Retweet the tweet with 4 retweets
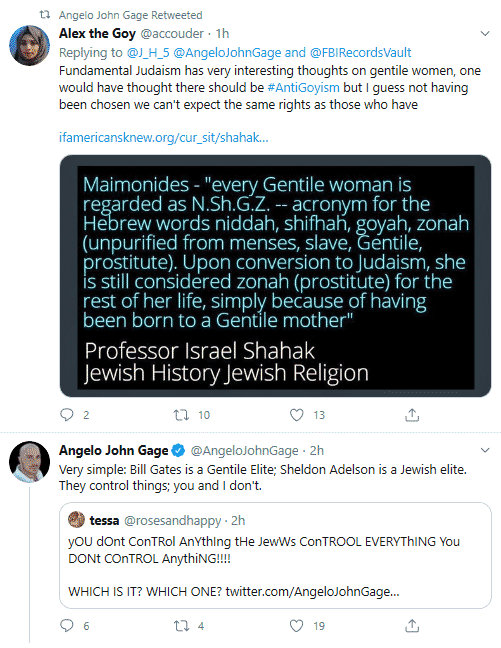 click(181, 626)
